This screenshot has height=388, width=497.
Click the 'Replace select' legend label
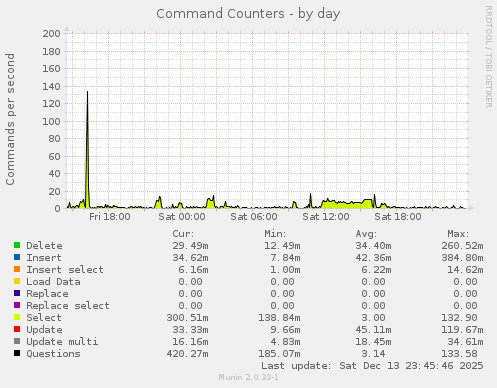pyautogui.click(x=68, y=306)
